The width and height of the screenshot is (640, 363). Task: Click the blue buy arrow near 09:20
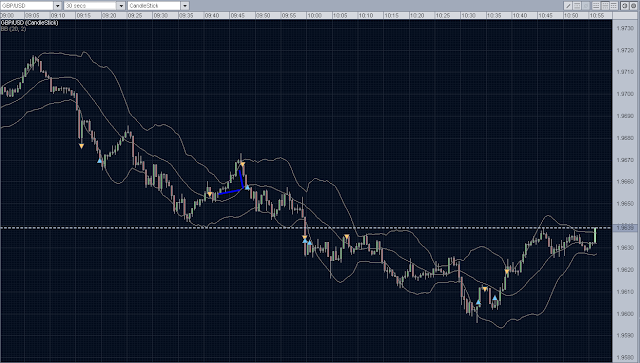point(100,160)
